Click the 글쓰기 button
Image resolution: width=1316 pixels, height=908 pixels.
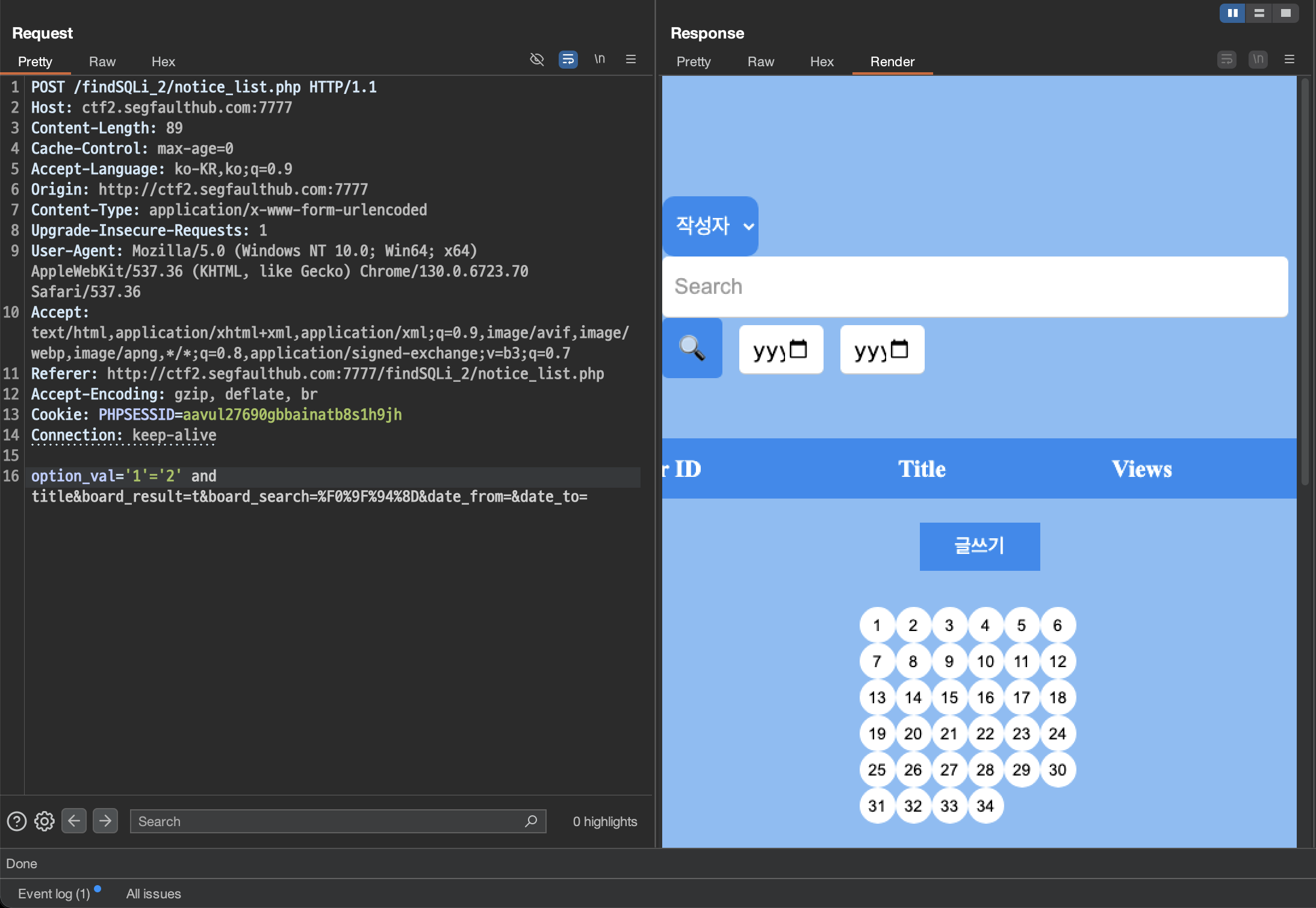979,546
